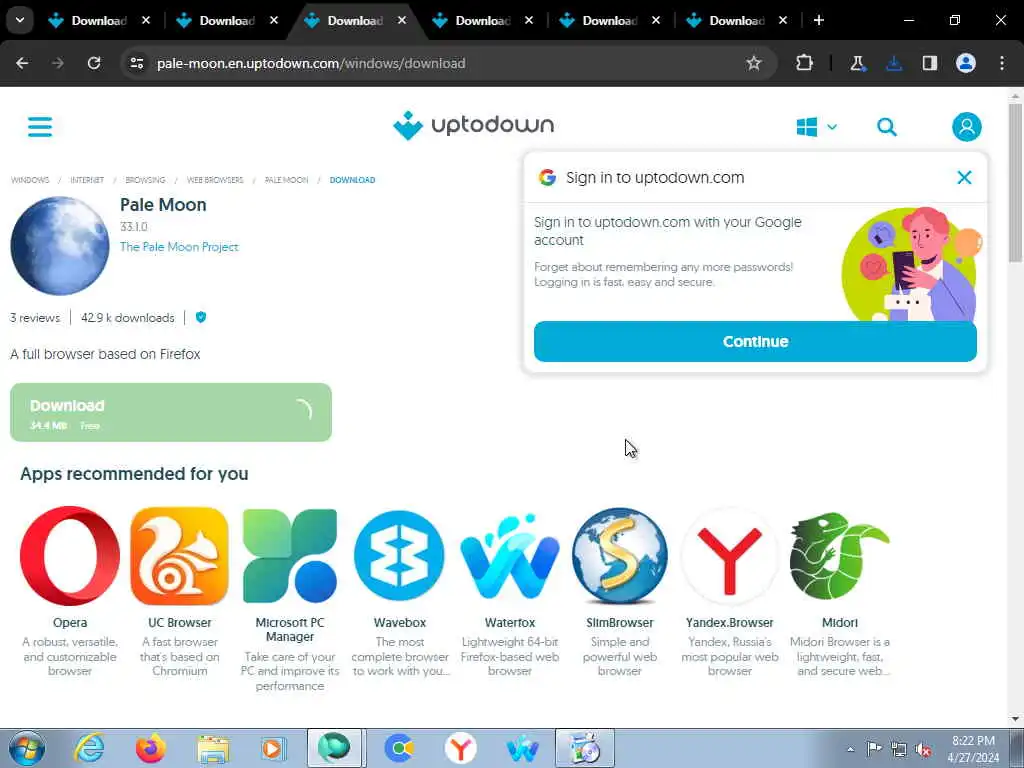Open the Windows Start button
Image resolution: width=1024 pixels, height=768 pixels.
(27, 748)
